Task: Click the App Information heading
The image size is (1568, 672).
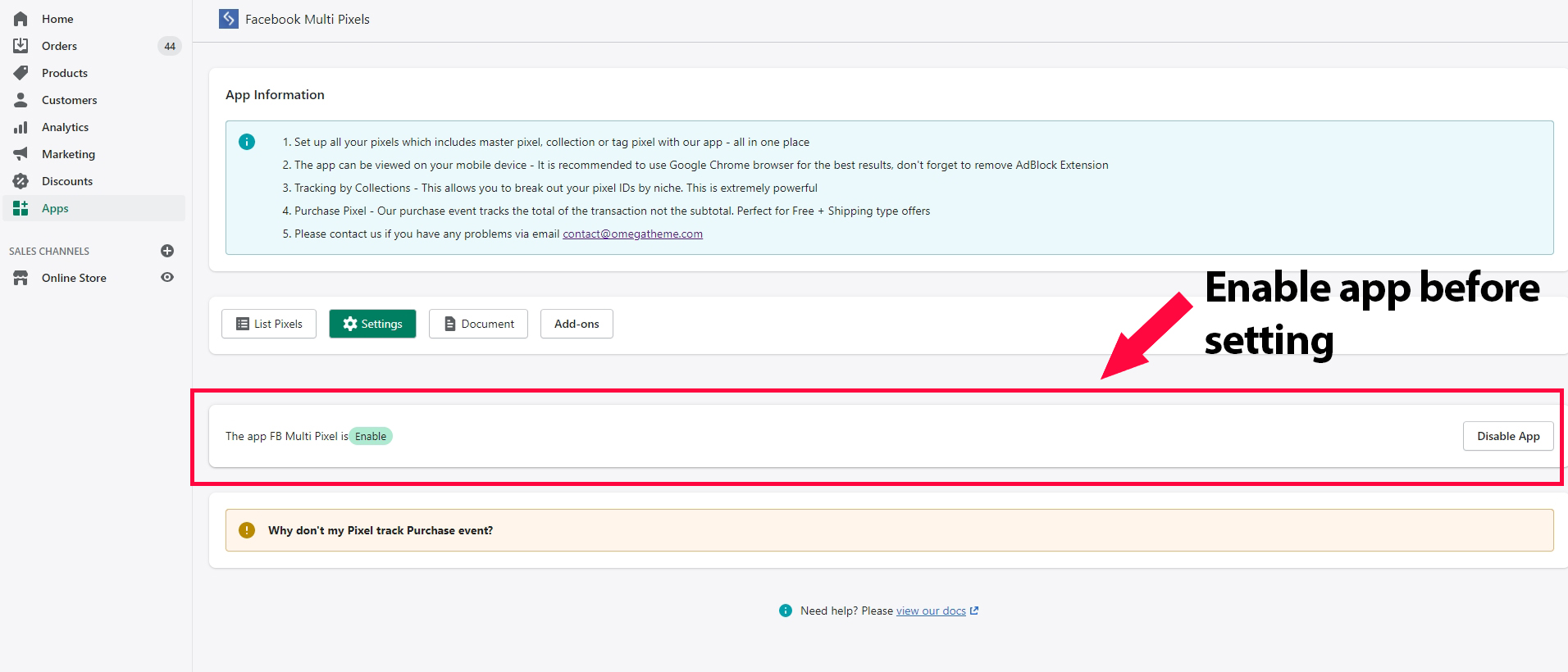Action: tap(275, 95)
